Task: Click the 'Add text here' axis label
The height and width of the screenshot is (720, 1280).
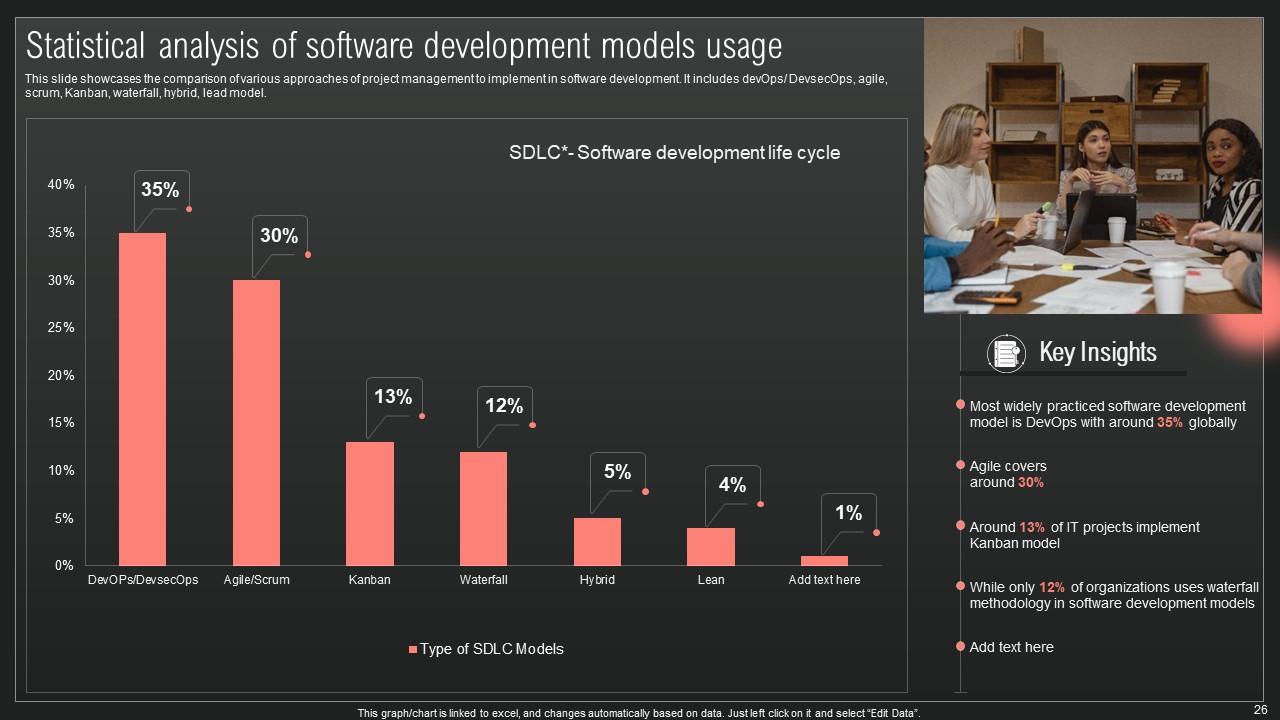Action: click(824, 580)
